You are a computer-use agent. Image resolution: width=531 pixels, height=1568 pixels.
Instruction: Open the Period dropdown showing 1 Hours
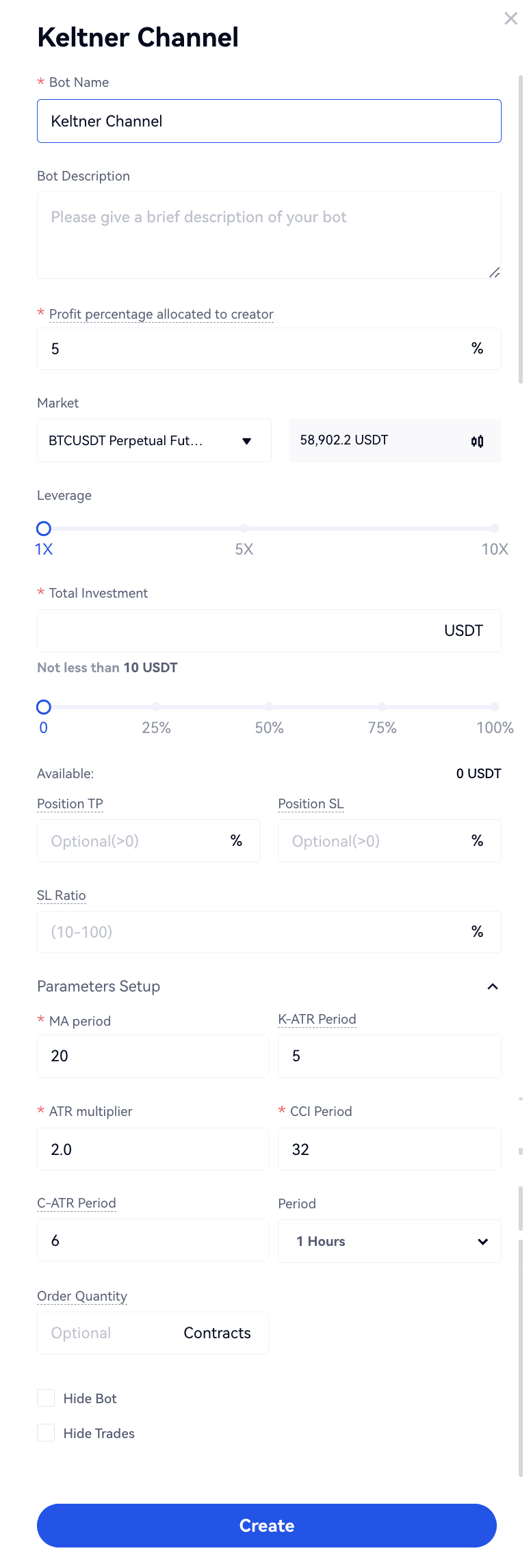(x=389, y=1241)
